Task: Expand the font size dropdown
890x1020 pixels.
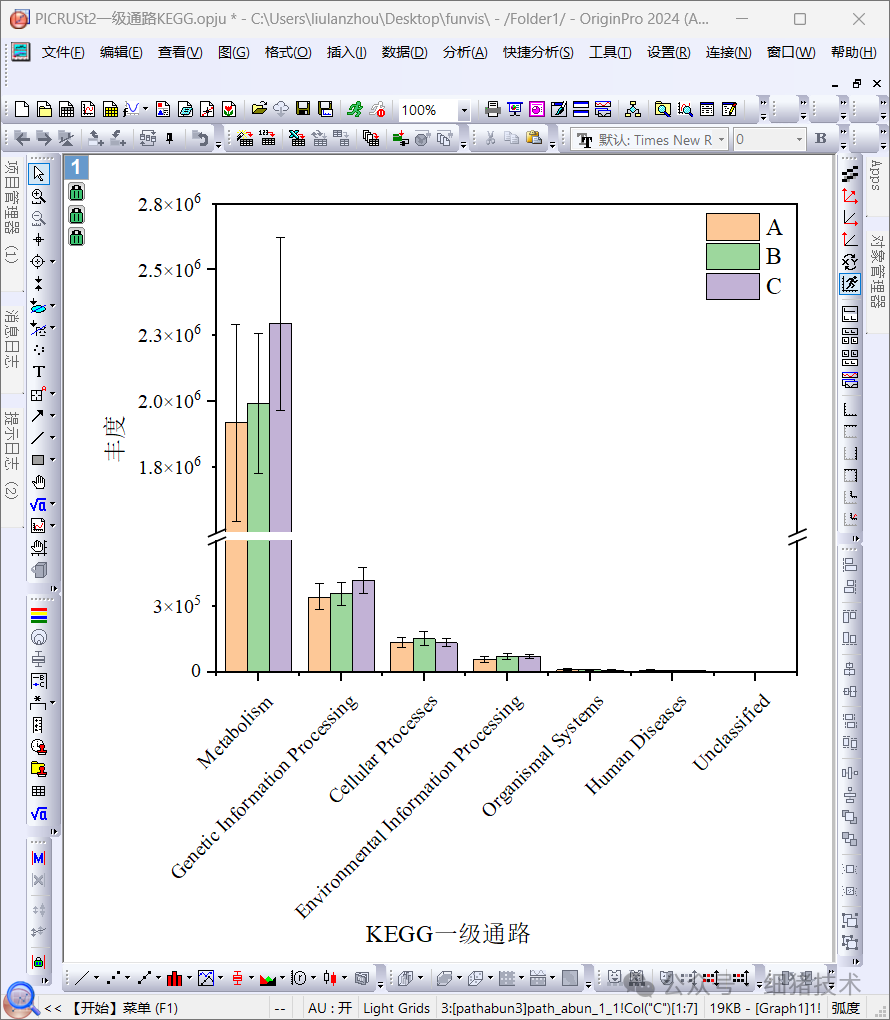Action: (x=797, y=140)
